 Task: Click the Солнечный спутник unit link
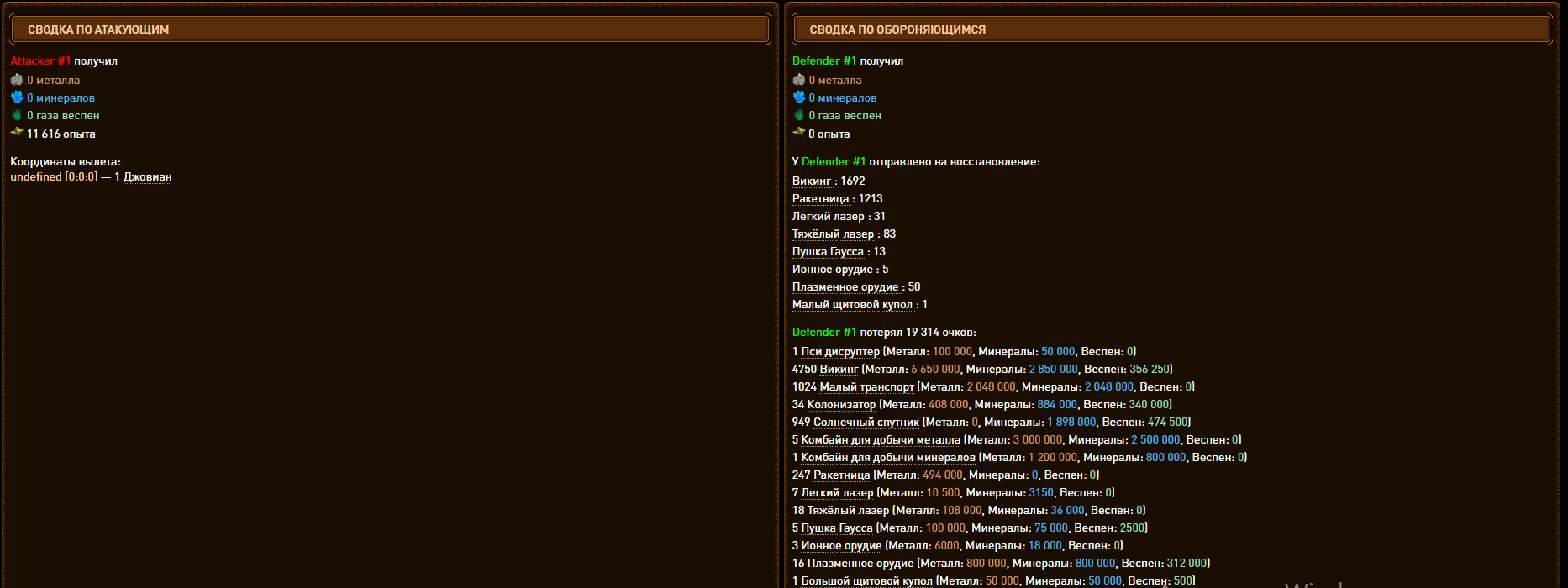(x=866, y=423)
